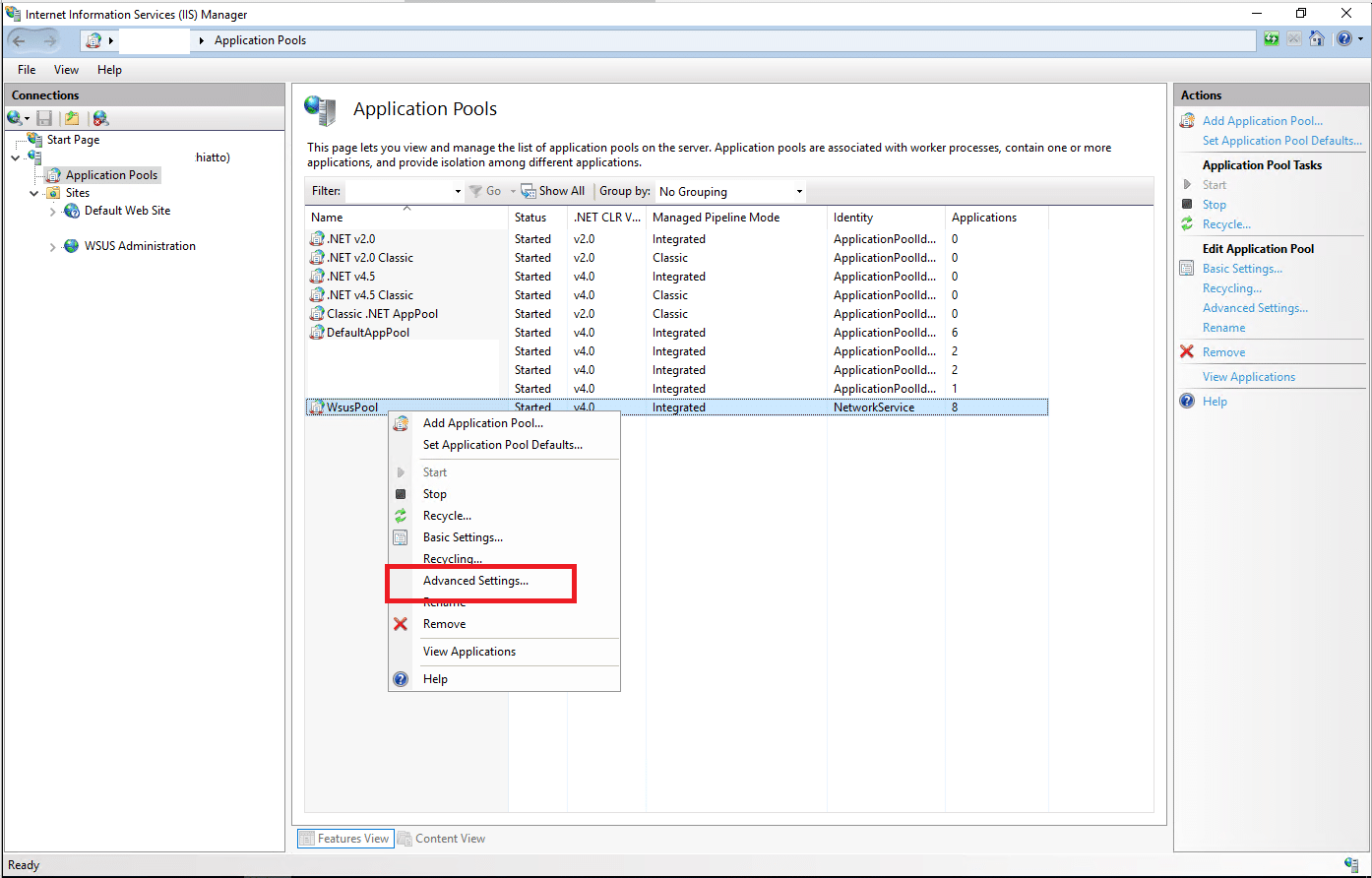Click the Save icon in the Connections toolbar

click(x=44, y=118)
